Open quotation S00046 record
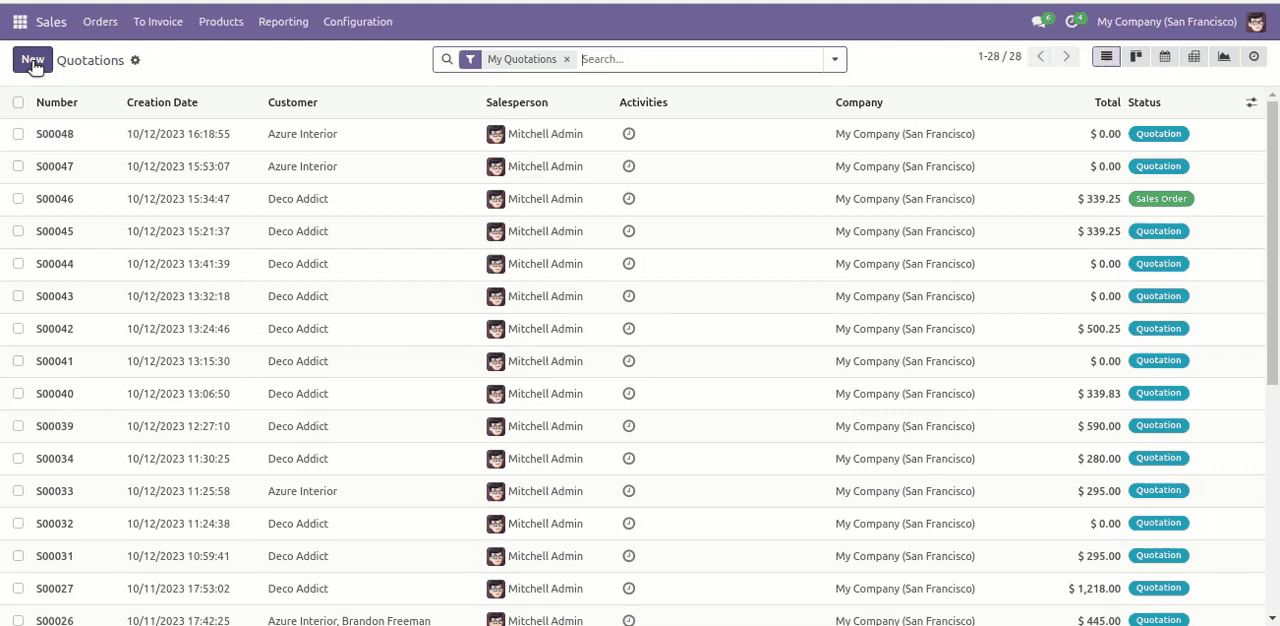1280x626 pixels. tap(55, 199)
